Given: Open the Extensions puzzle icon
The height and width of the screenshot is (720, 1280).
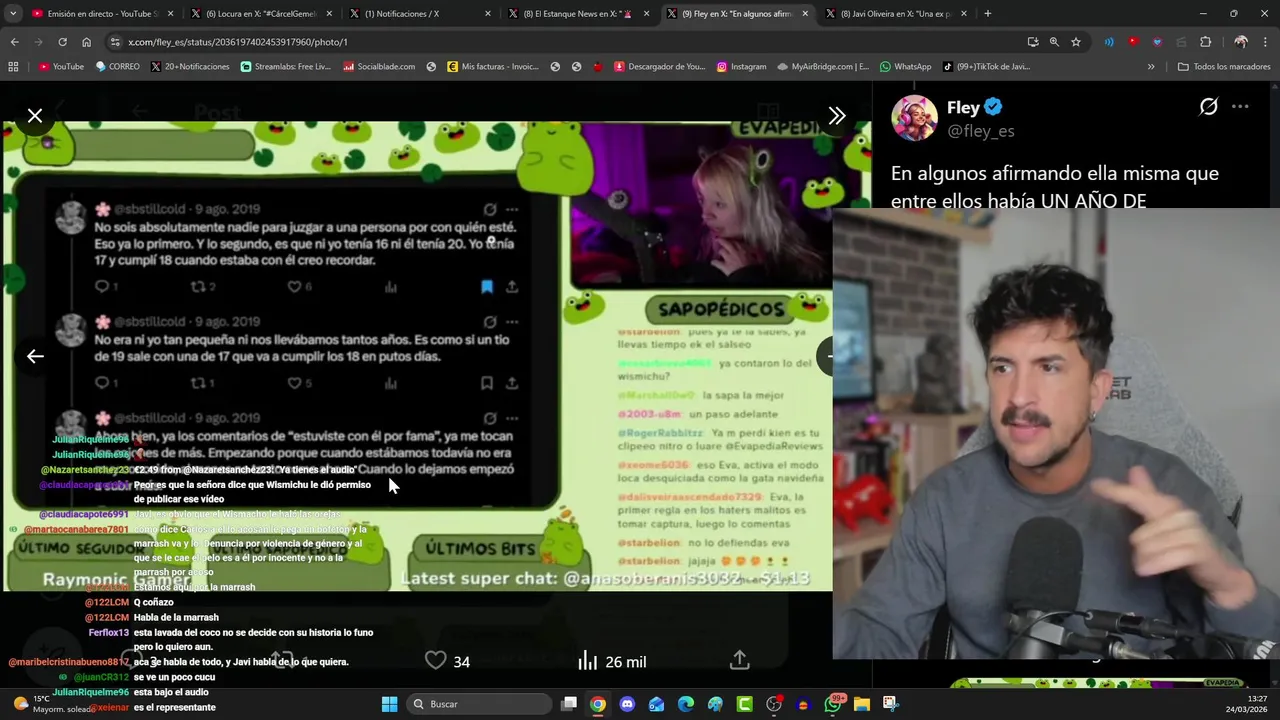Looking at the screenshot, I should click(1205, 42).
